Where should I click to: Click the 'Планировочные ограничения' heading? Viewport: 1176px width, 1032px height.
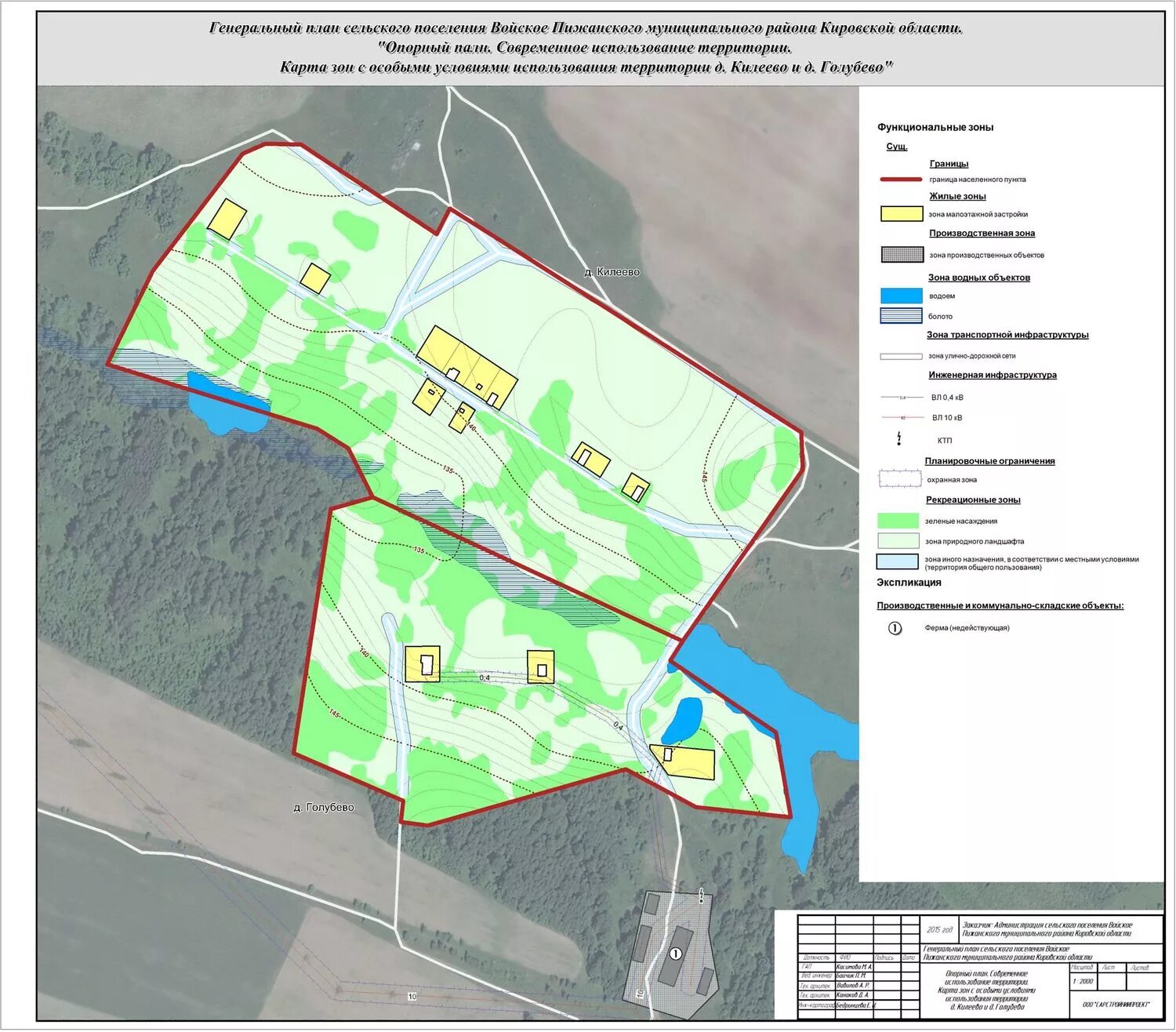click(989, 462)
